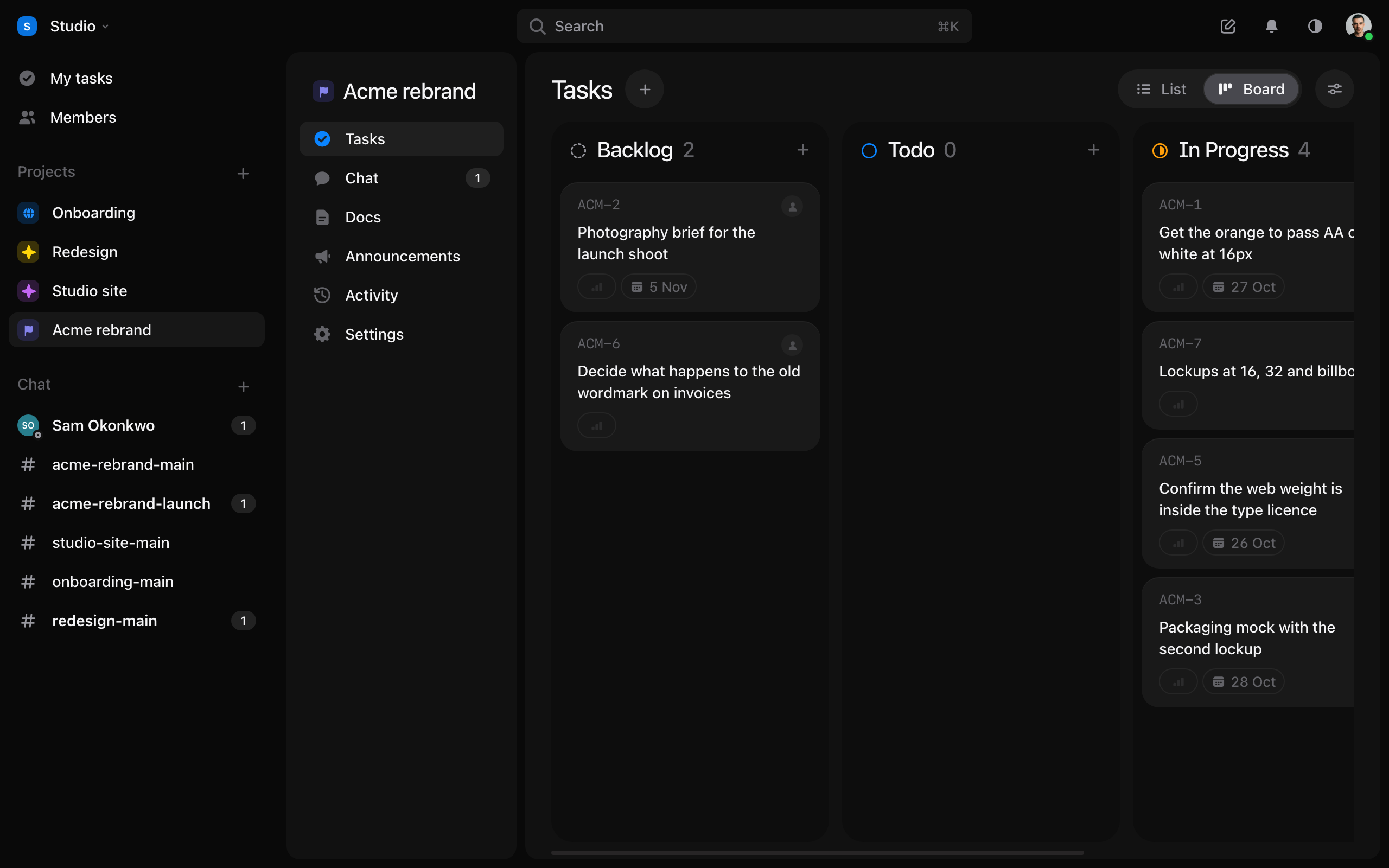
Task: Open chat with Sam Okonkwo
Action: click(136, 425)
